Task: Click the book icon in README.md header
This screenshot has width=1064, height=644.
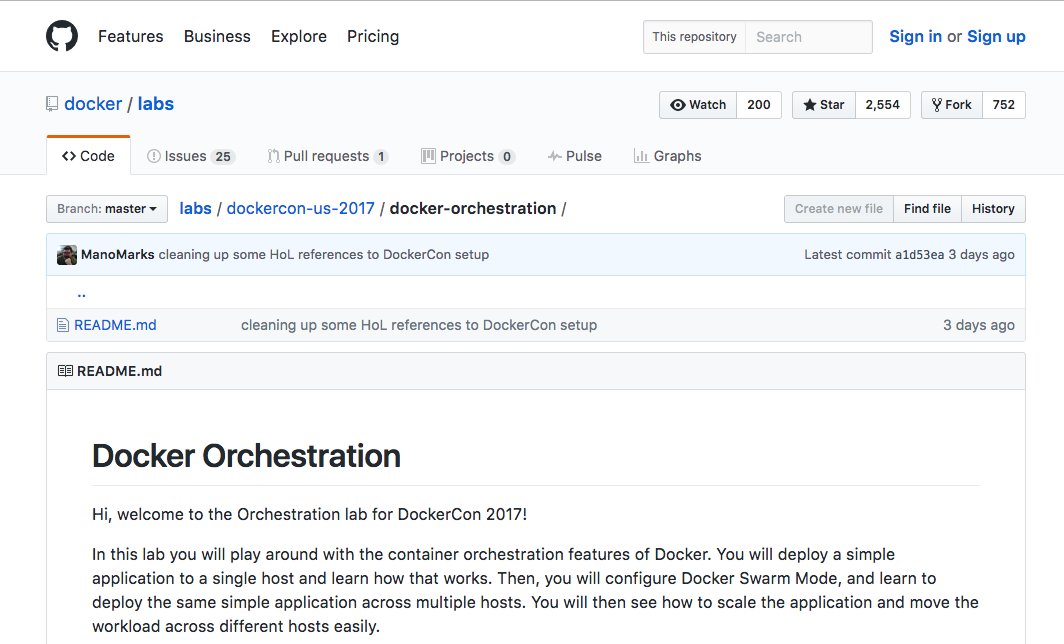Action: [x=65, y=371]
